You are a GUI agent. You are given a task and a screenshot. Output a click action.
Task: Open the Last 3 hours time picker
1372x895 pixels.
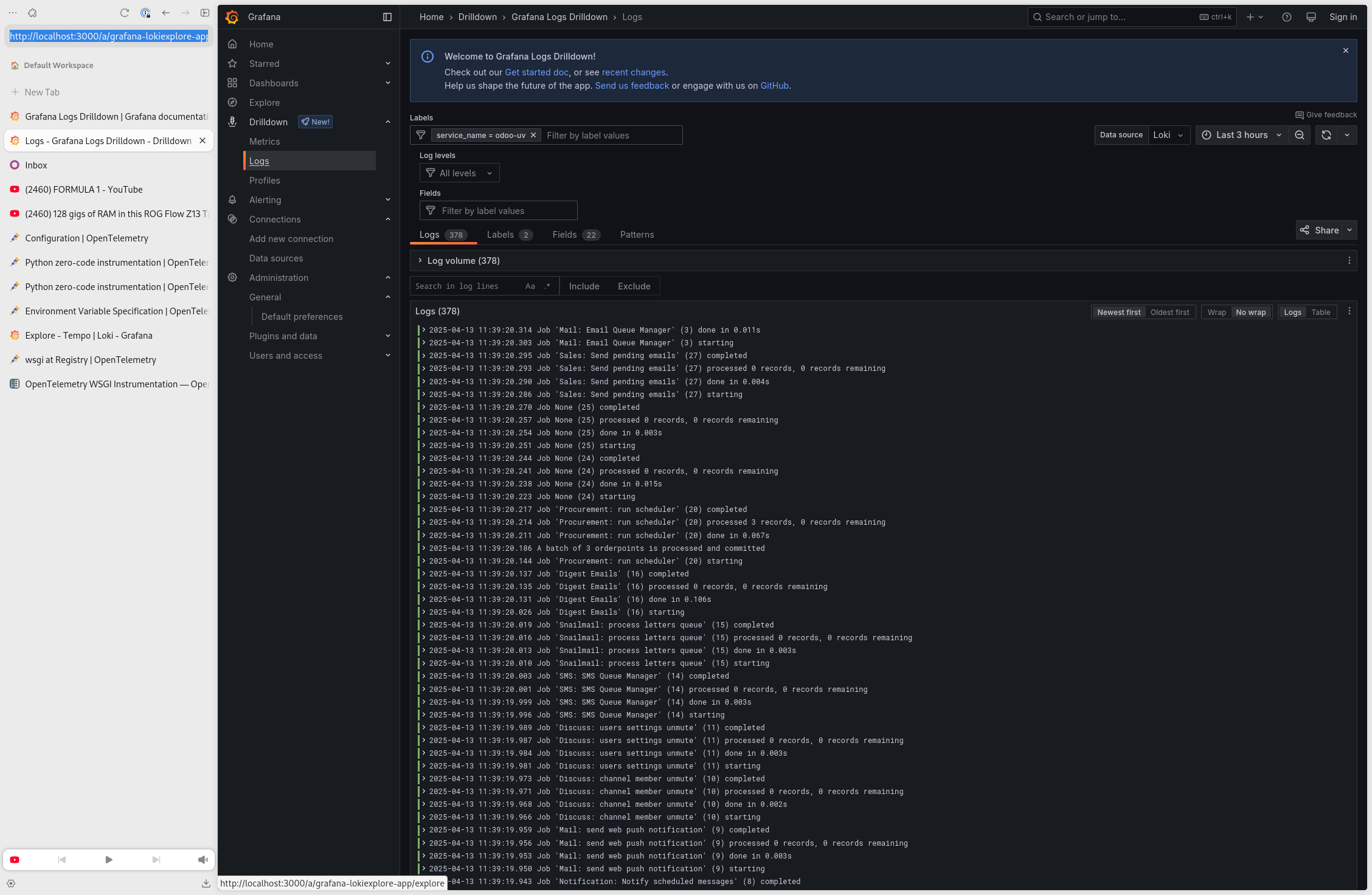tap(1241, 135)
